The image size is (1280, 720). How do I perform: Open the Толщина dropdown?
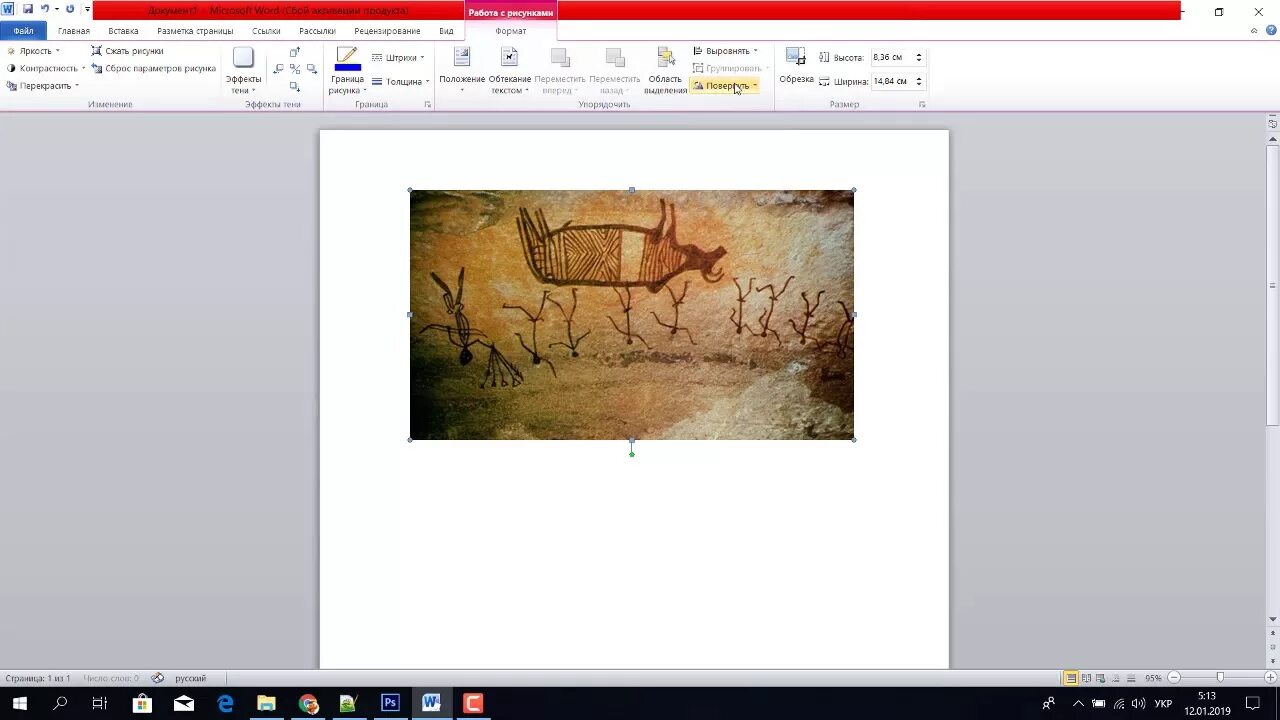pos(400,82)
